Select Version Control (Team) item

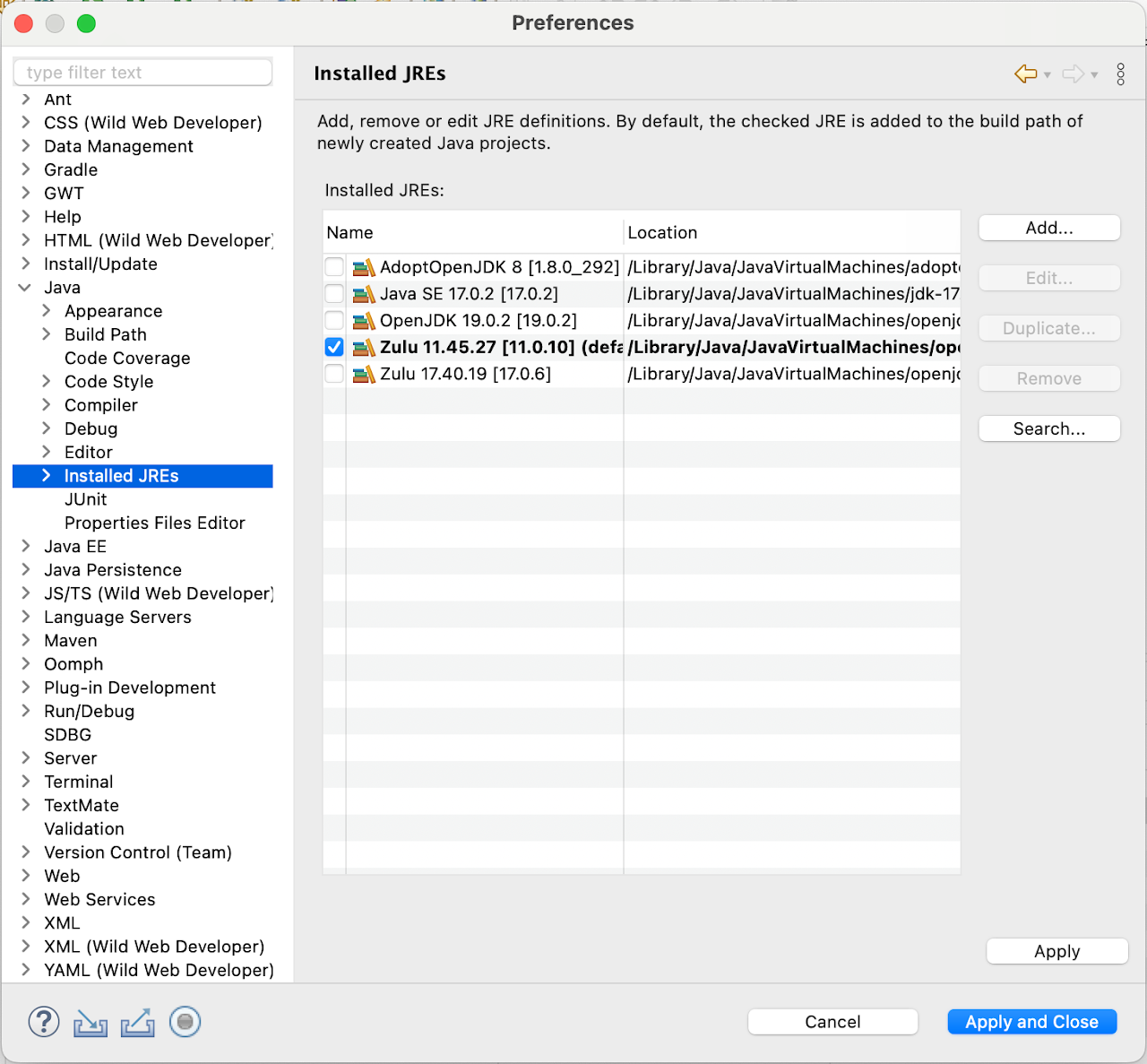[138, 852]
